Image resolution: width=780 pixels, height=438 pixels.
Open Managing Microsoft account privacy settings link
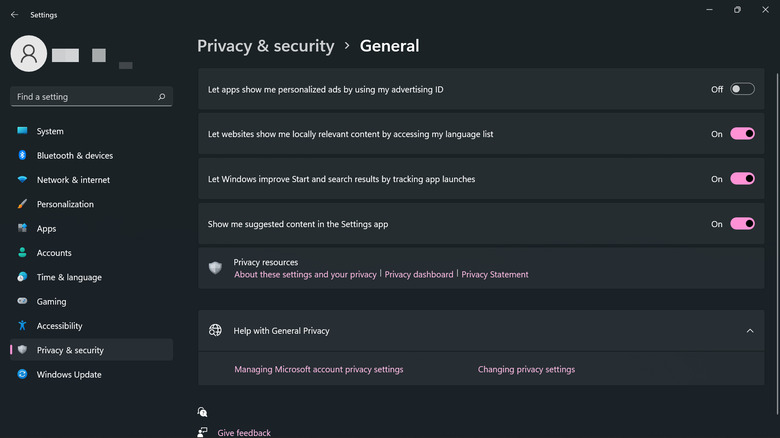[x=318, y=369]
